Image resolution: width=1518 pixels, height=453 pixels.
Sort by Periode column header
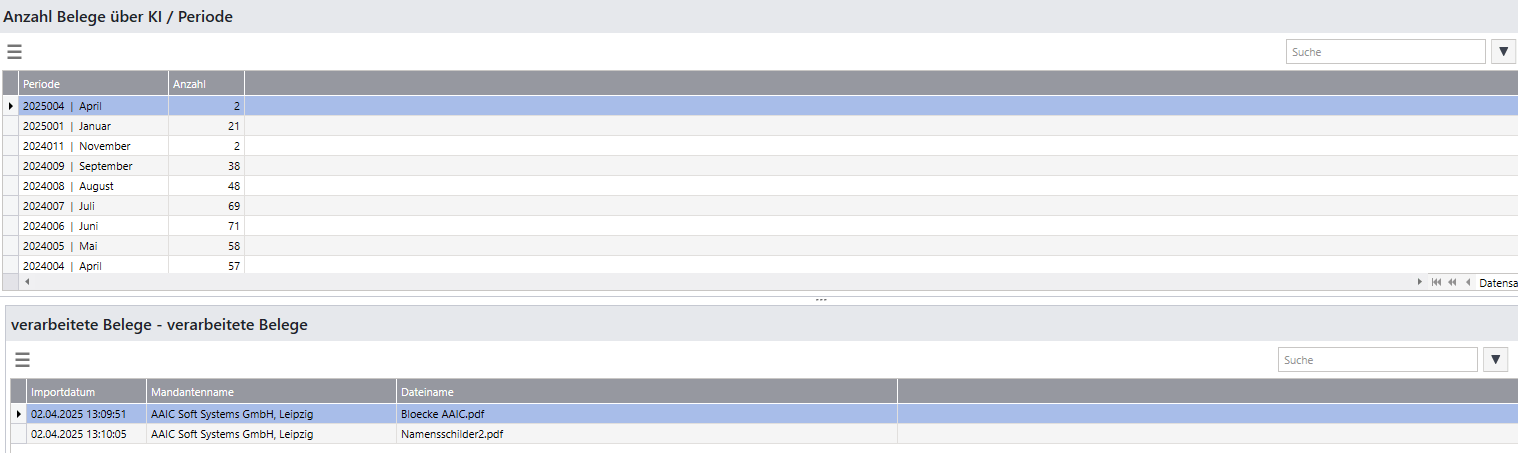coord(93,84)
